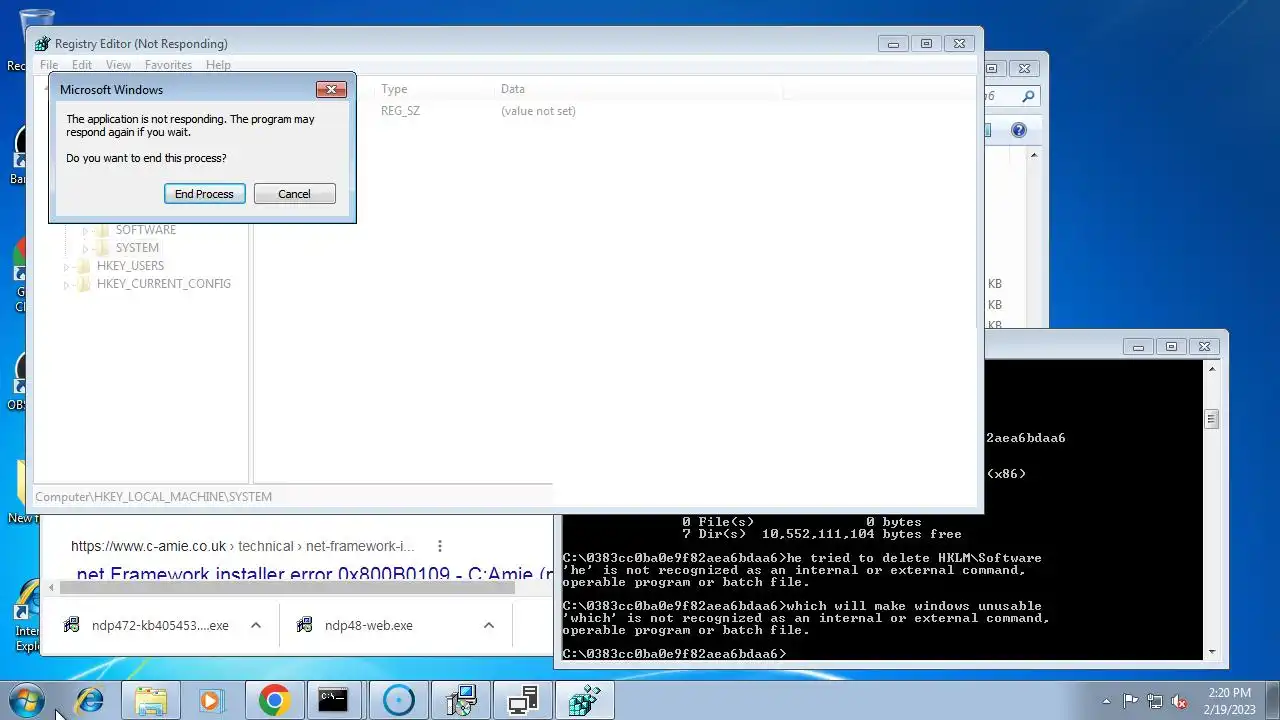Click the '(value not set)' data cell
The image size is (1280, 720).
click(538, 111)
